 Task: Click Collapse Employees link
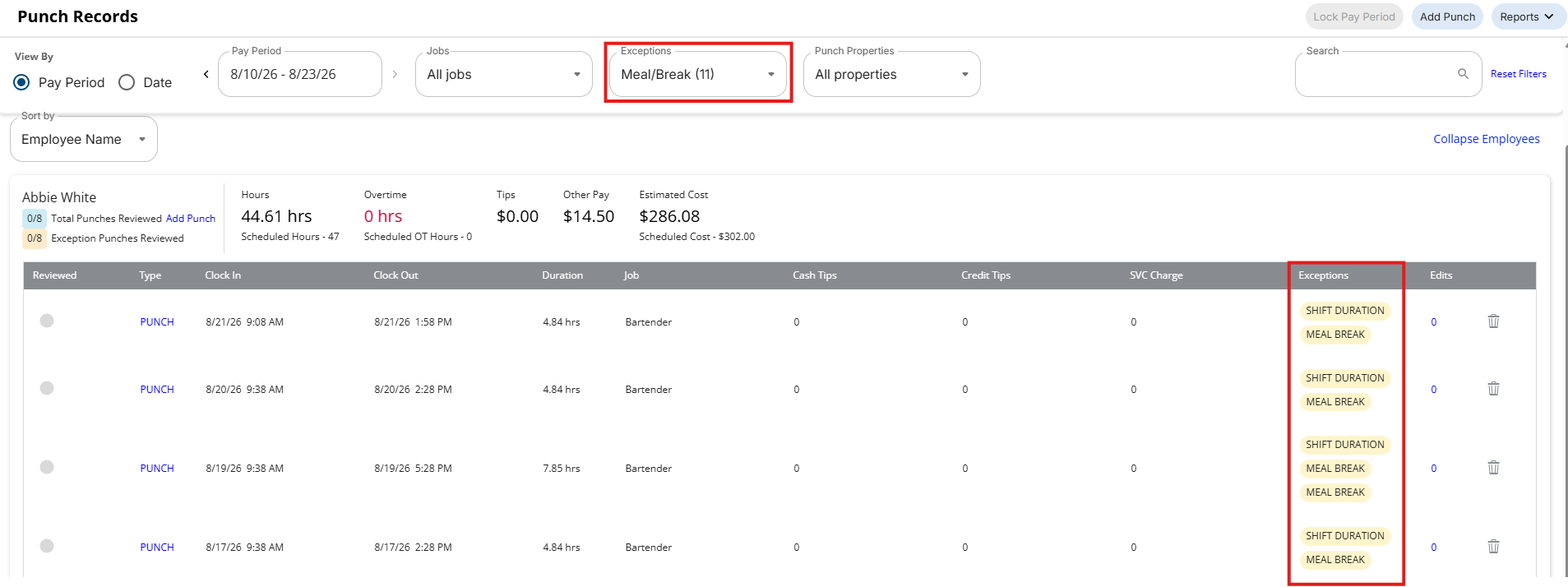(x=1487, y=139)
